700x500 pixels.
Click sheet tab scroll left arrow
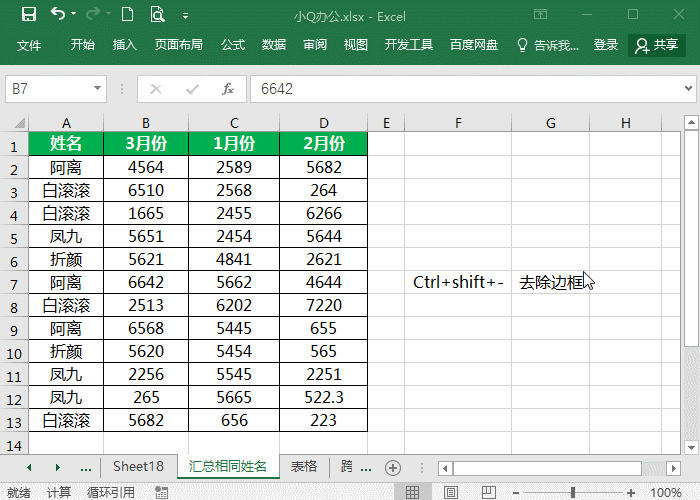tap(29, 467)
